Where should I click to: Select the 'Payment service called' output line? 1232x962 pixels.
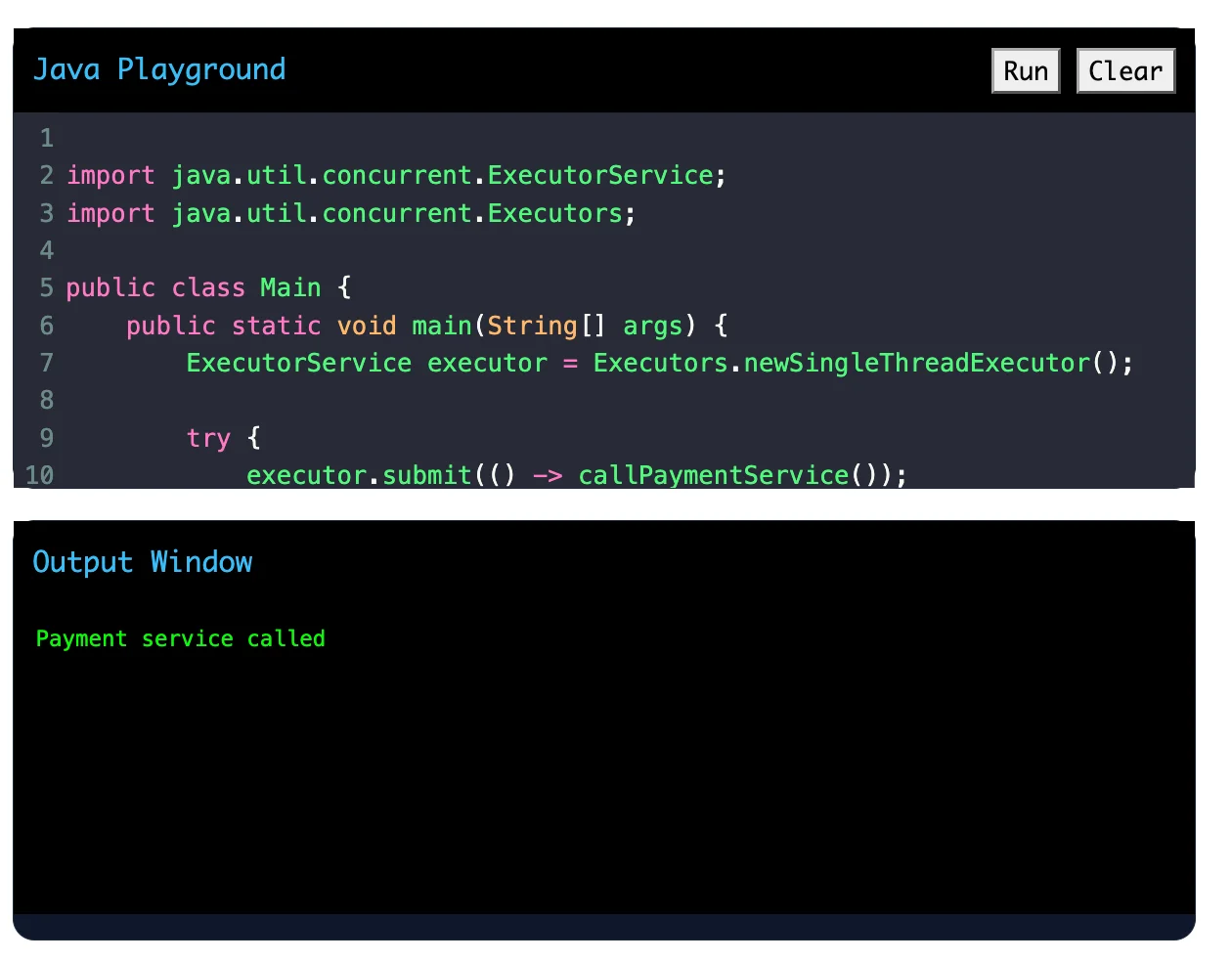(x=181, y=638)
